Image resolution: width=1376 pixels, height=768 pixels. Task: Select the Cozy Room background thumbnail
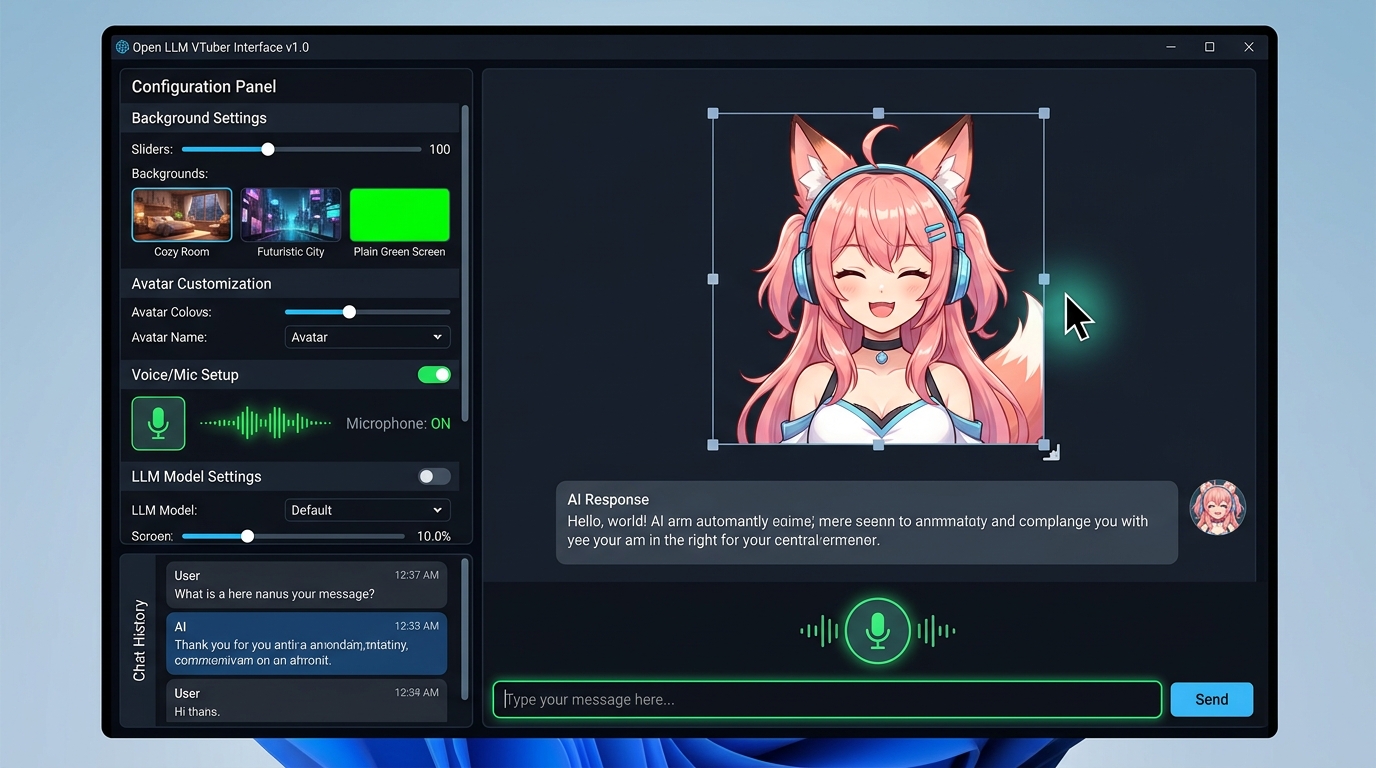point(182,215)
